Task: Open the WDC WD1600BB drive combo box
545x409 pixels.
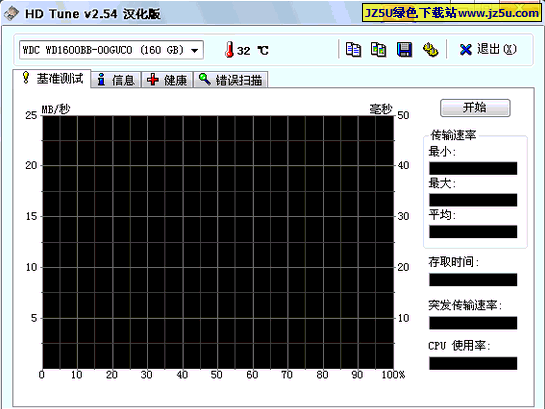Action: pos(111,50)
